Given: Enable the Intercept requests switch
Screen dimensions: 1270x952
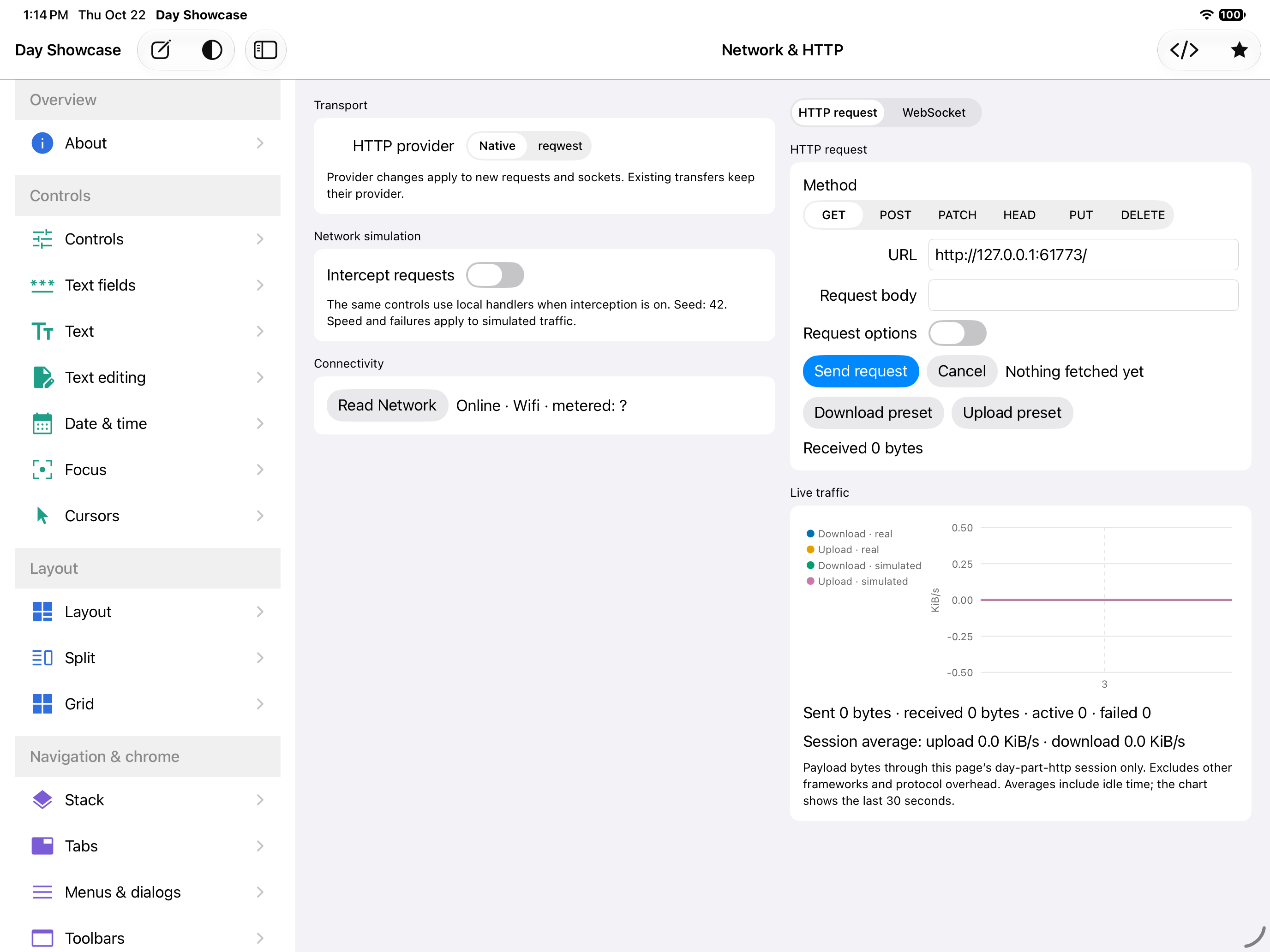Looking at the screenshot, I should coord(495,275).
